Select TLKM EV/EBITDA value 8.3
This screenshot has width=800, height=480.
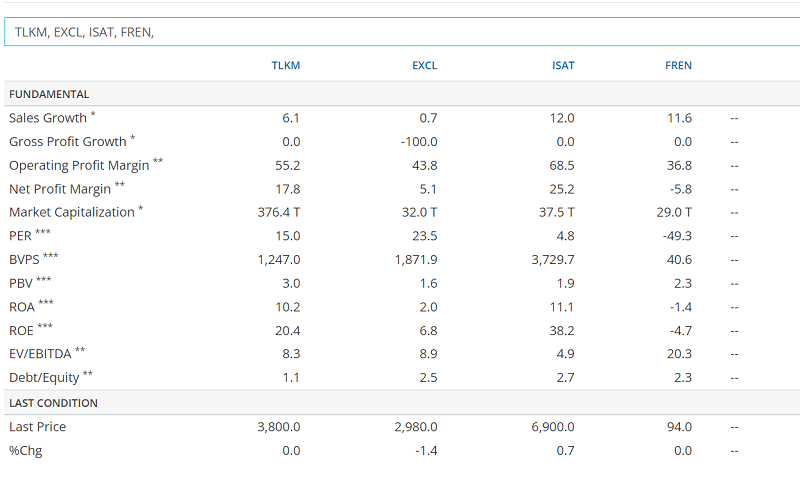pyautogui.click(x=291, y=354)
